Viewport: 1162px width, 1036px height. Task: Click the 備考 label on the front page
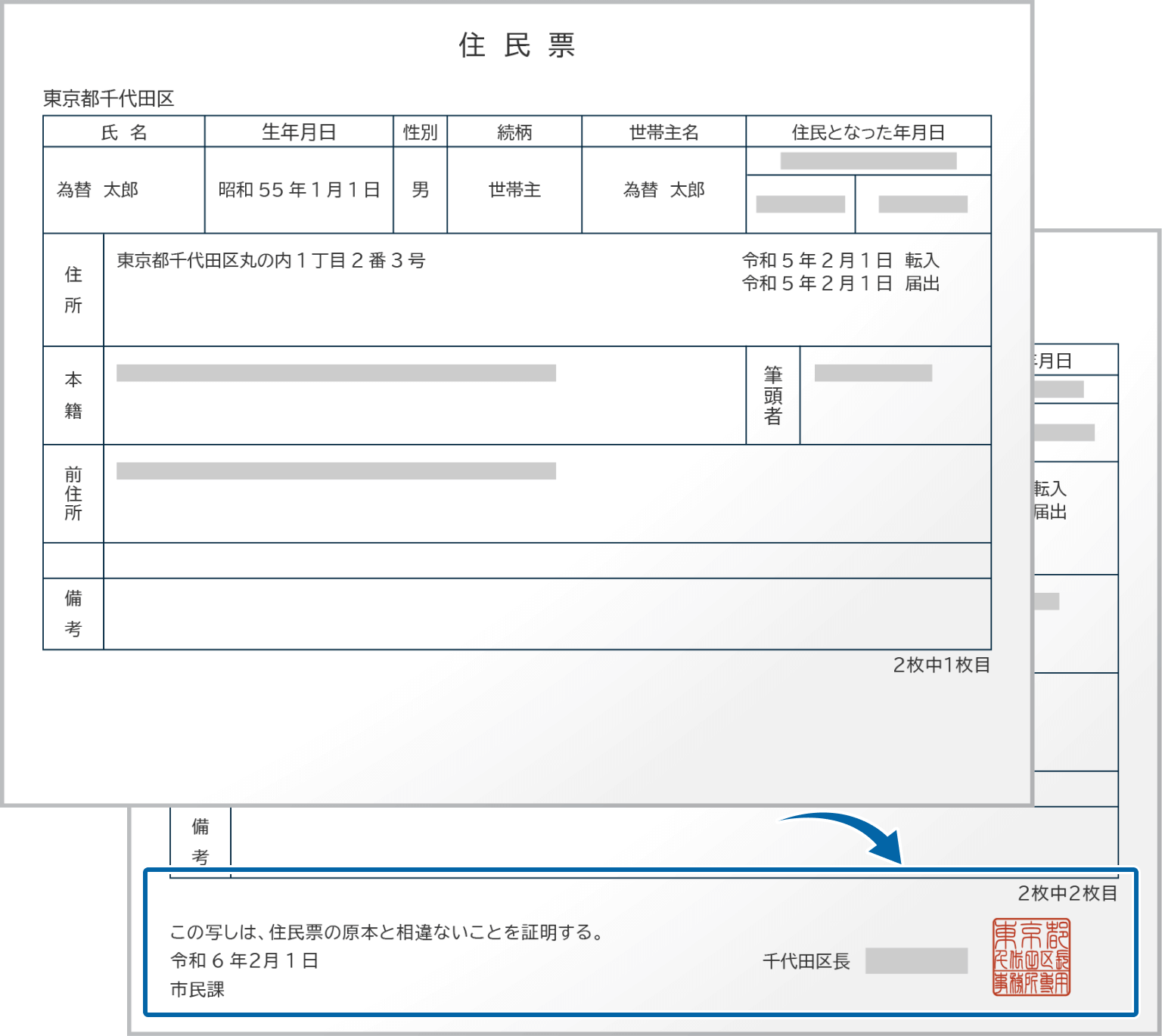73,613
